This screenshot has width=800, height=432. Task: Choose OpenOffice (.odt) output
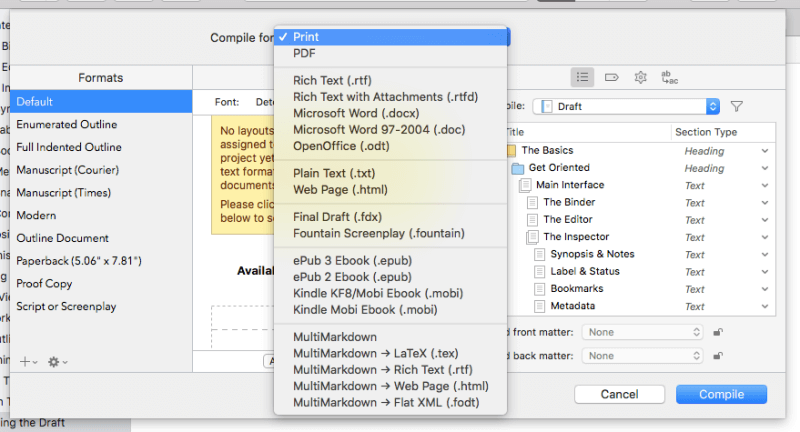tap(391, 146)
